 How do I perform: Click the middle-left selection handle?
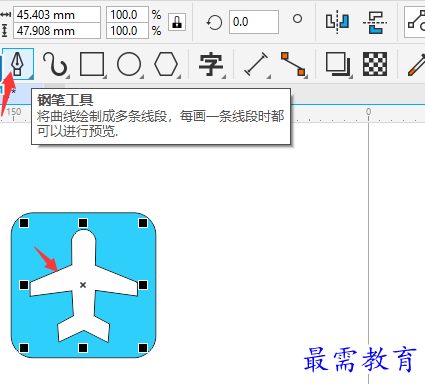pos(24,285)
